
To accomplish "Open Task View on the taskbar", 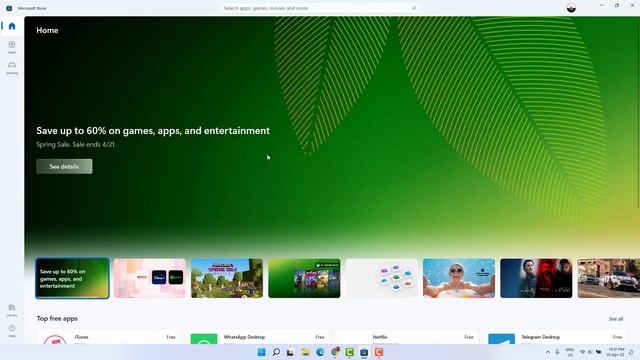I will (290, 352).
